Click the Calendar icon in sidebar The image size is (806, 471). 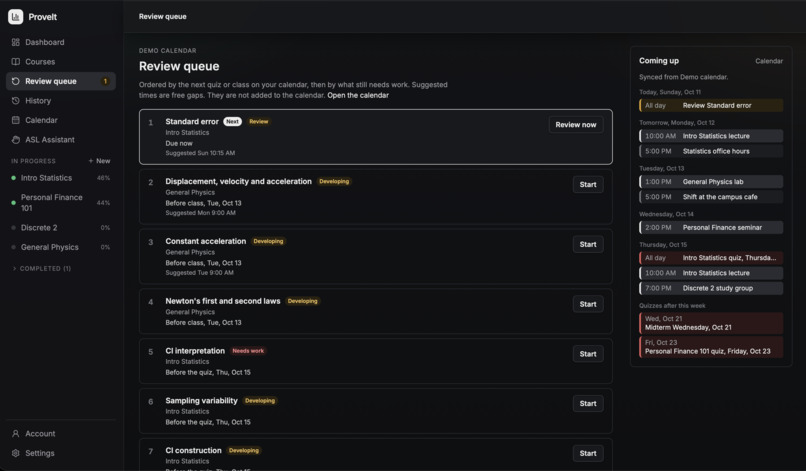15,120
